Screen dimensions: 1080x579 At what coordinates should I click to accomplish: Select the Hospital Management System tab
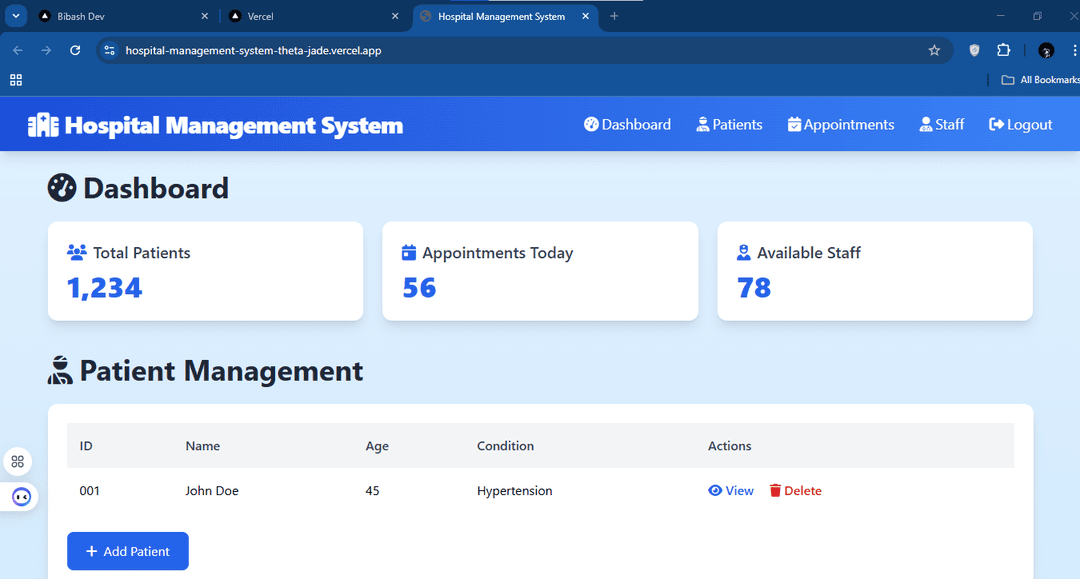pos(505,16)
